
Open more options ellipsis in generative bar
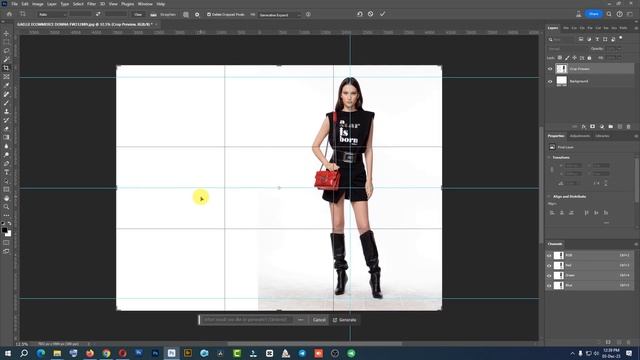pos(301,320)
